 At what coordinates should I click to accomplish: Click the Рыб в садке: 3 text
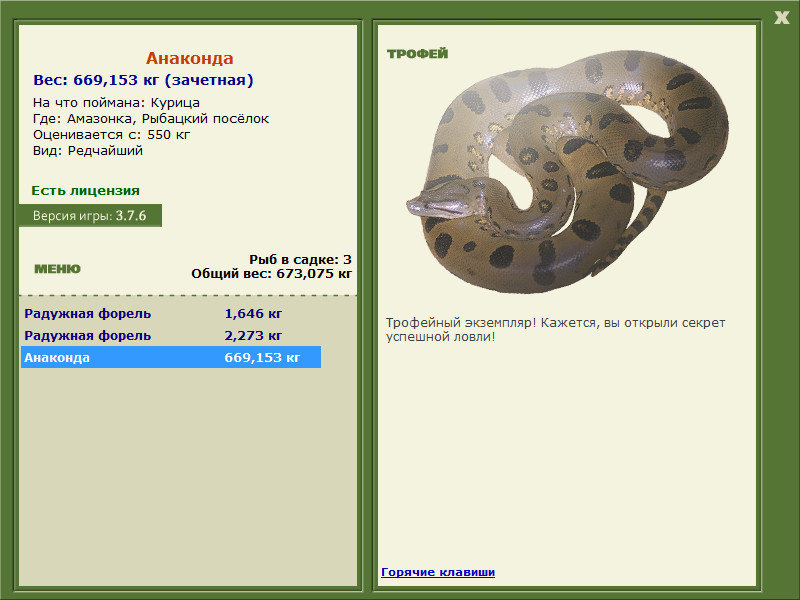pyautogui.click(x=301, y=259)
